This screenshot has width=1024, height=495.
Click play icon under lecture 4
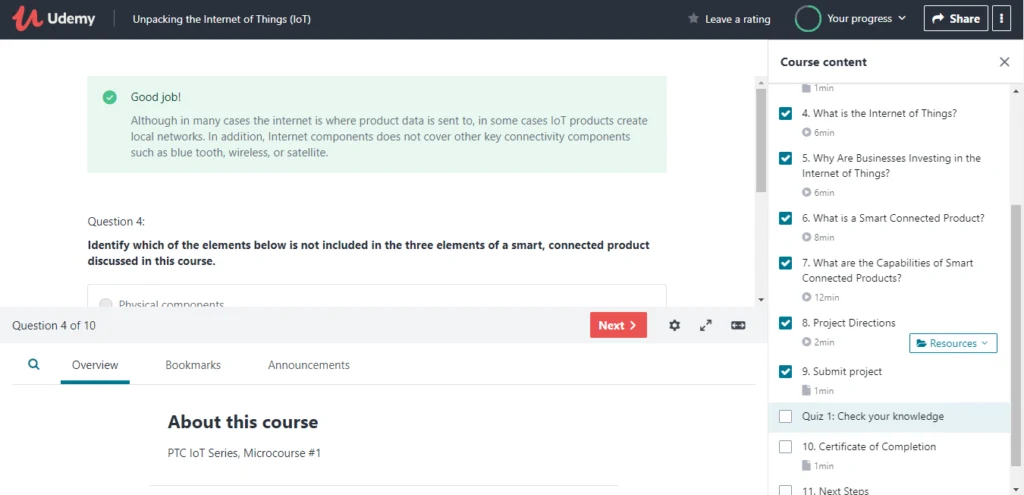pyautogui.click(x=807, y=133)
